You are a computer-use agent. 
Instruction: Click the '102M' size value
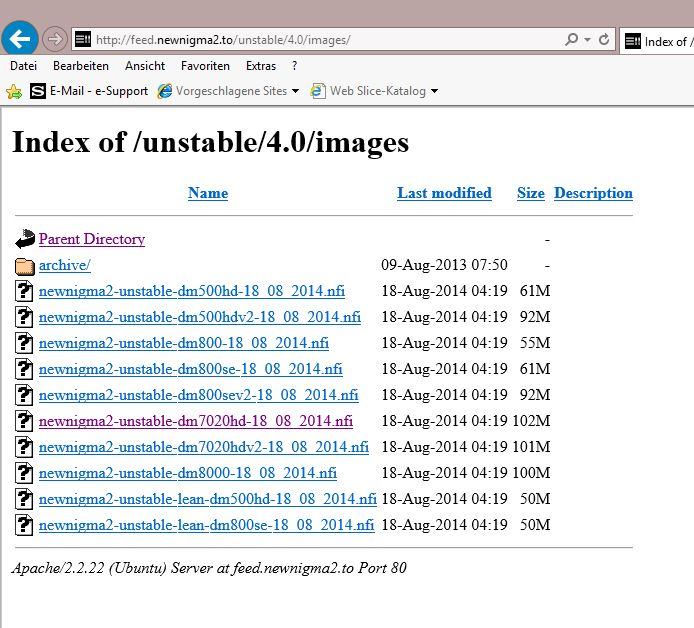[531, 420]
